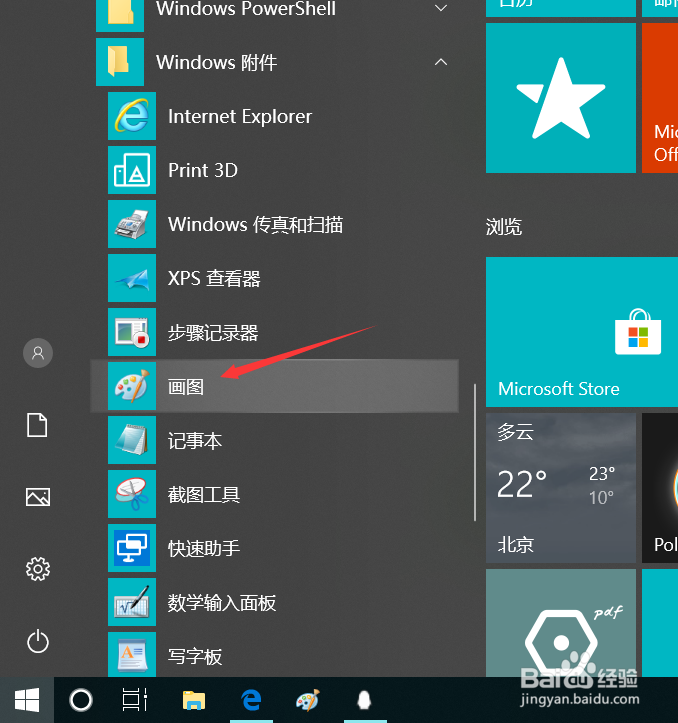Click the Windows 附件 folder icon

click(120, 62)
